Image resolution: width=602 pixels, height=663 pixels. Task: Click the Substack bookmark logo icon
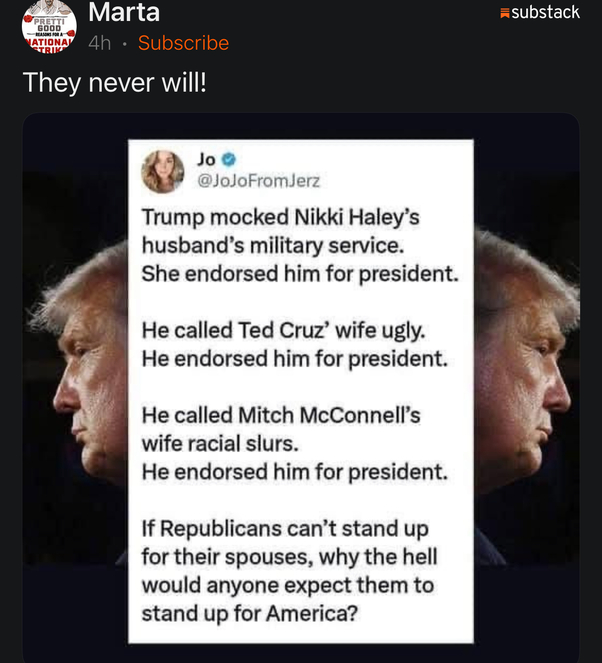pyautogui.click(x=505, y=13)
